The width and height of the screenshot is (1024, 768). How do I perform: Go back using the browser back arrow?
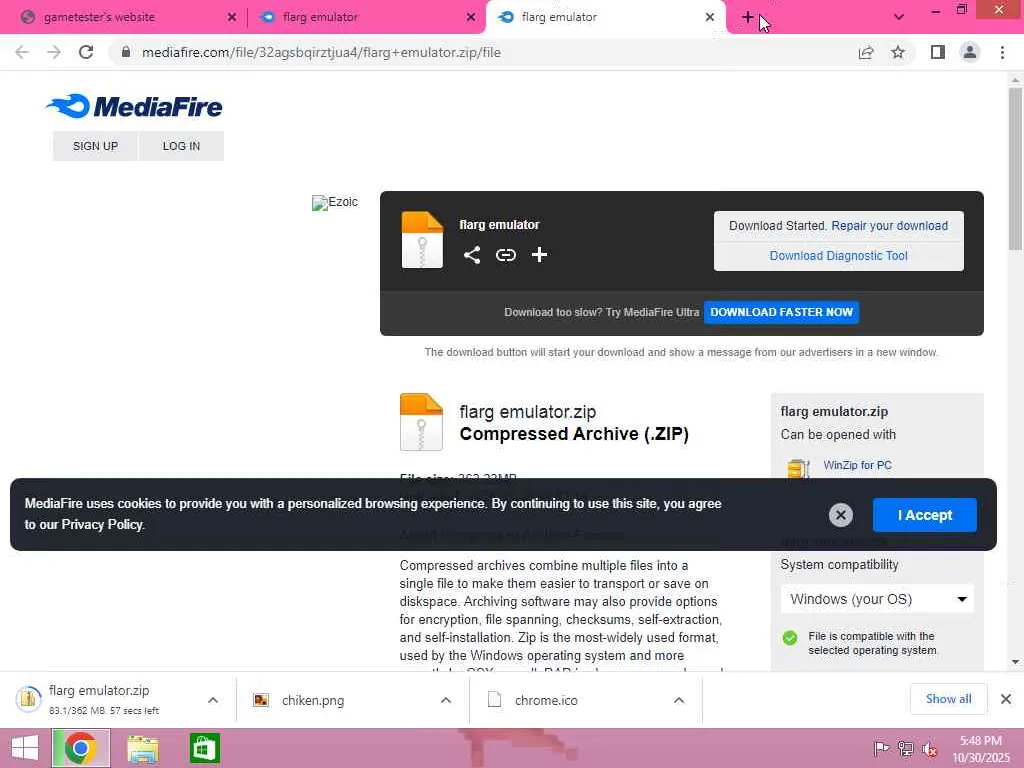tap(22, 52)
